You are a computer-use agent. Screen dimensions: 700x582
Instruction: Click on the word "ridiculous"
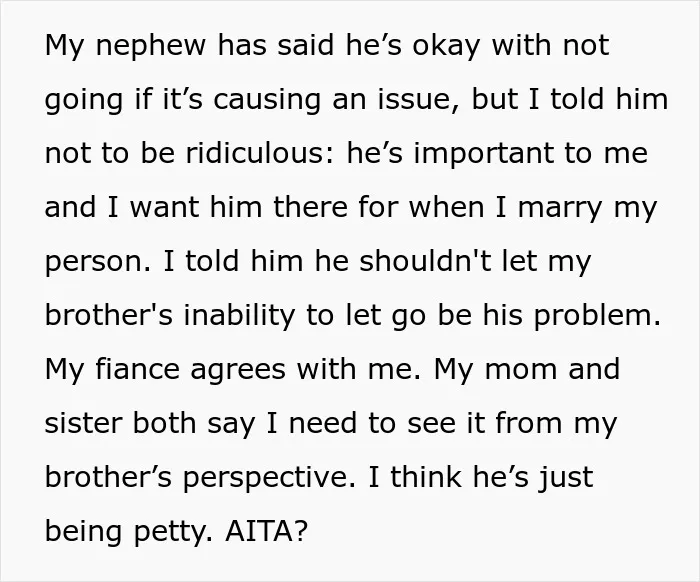point(256,153)
